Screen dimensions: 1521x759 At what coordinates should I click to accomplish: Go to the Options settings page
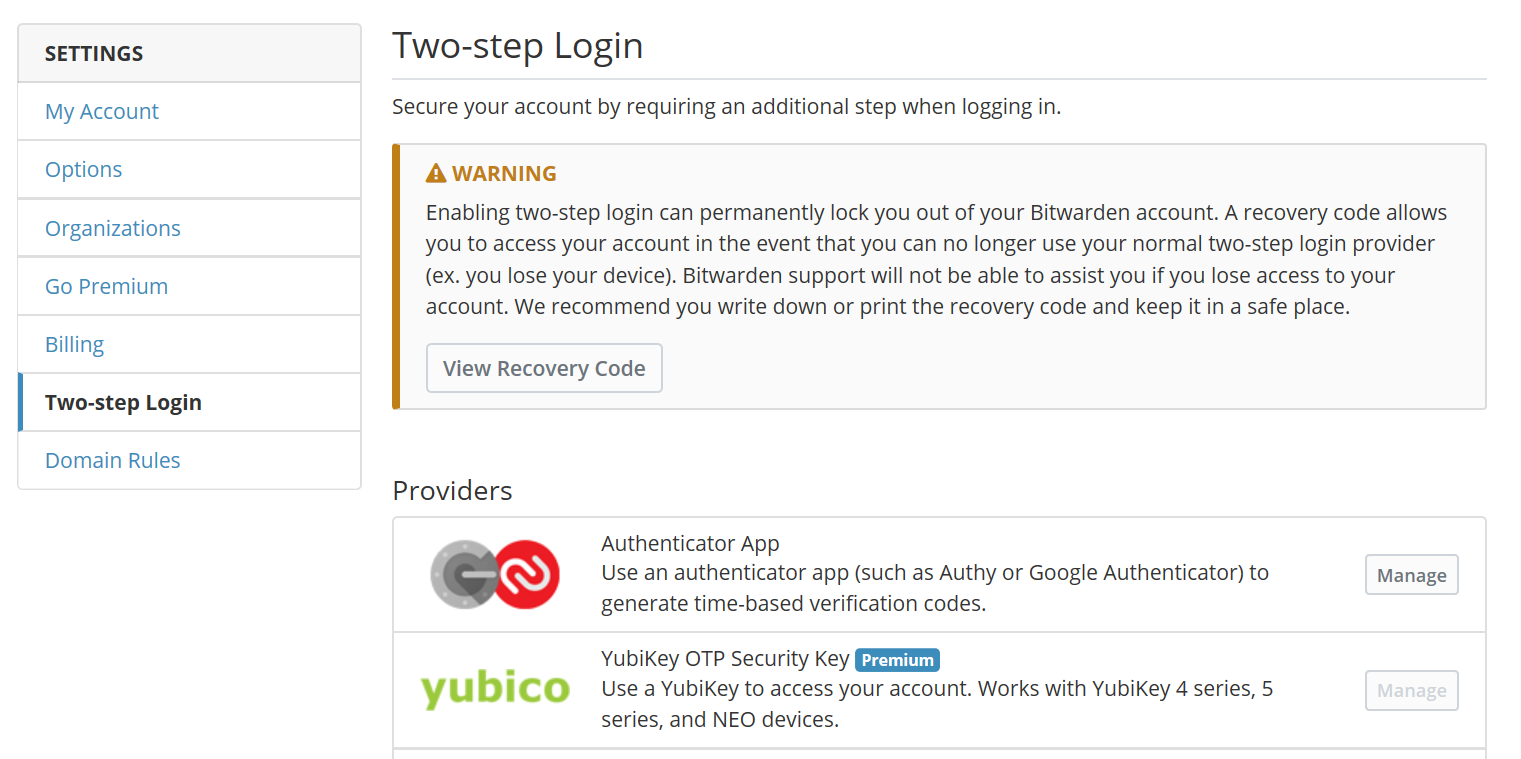[x=84, y=169]
